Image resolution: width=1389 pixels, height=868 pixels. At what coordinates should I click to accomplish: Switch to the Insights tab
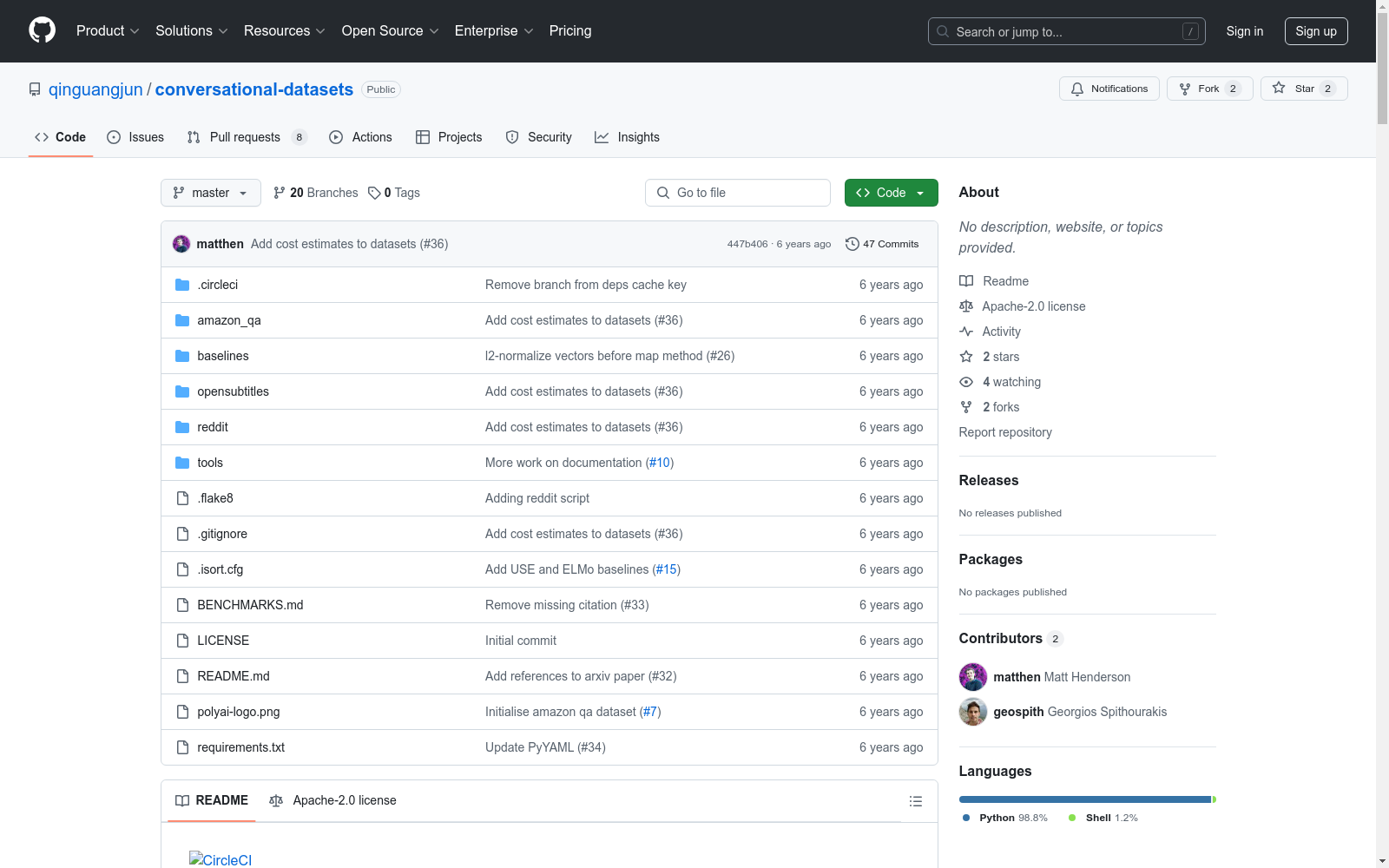[627, 137]
